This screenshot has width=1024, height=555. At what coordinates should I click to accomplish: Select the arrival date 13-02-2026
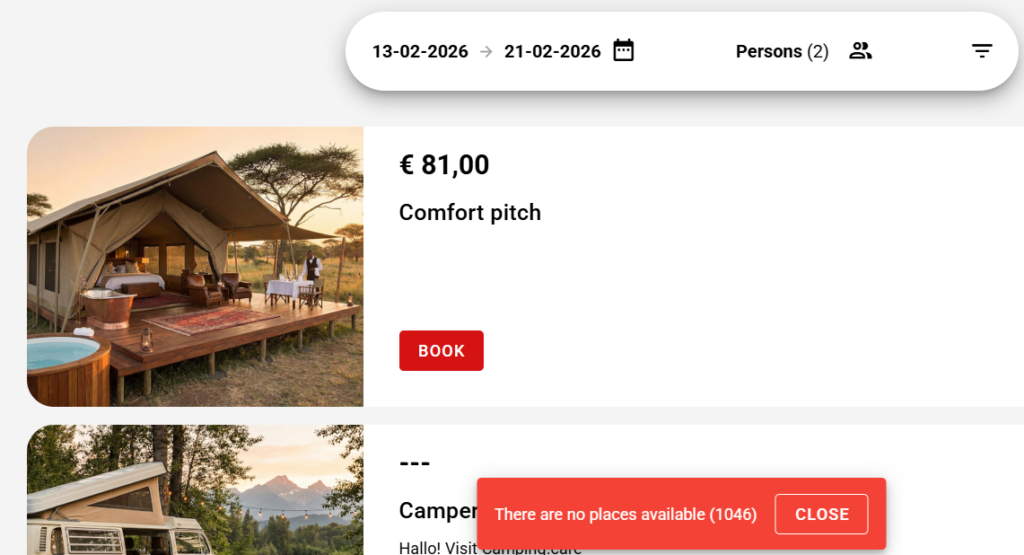click(x=420, y=52)
